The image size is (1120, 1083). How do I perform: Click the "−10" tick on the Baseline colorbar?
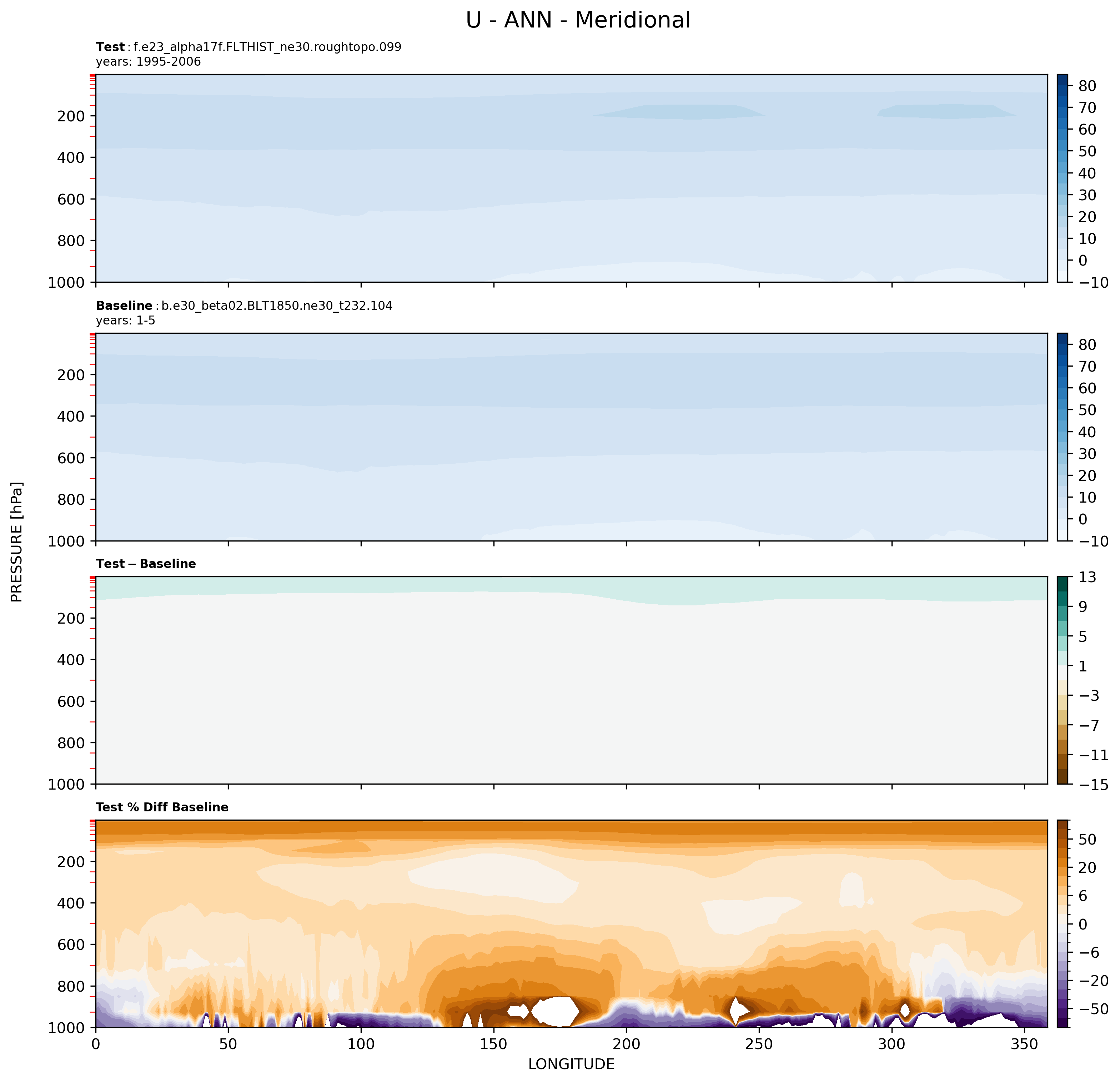1093,541
